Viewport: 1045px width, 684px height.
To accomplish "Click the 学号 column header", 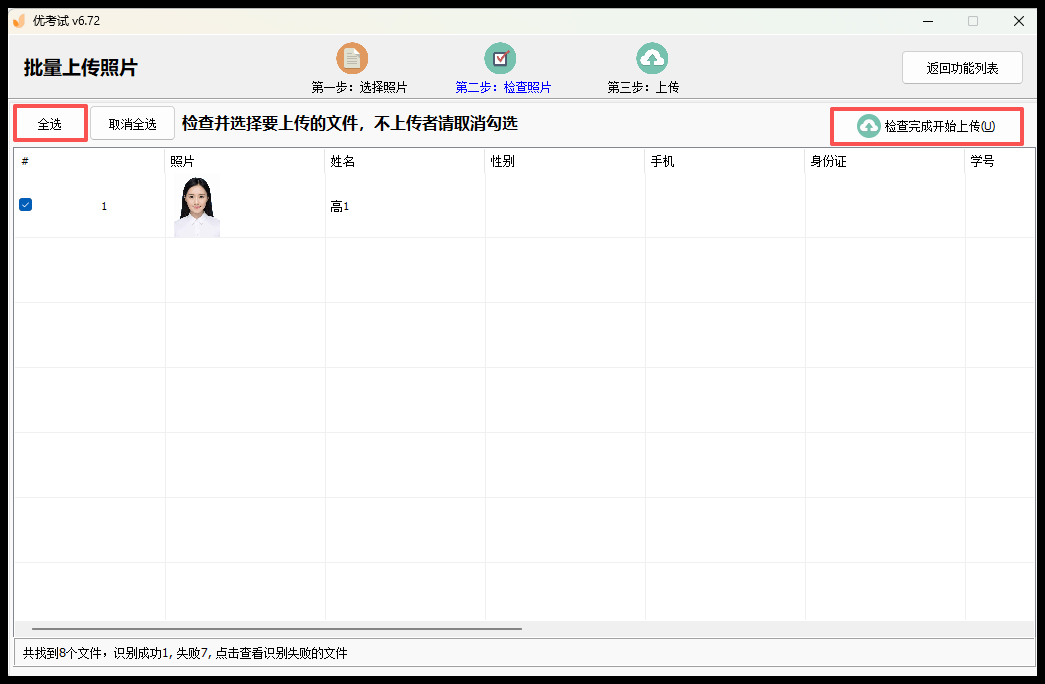I will tap(999, 161).
